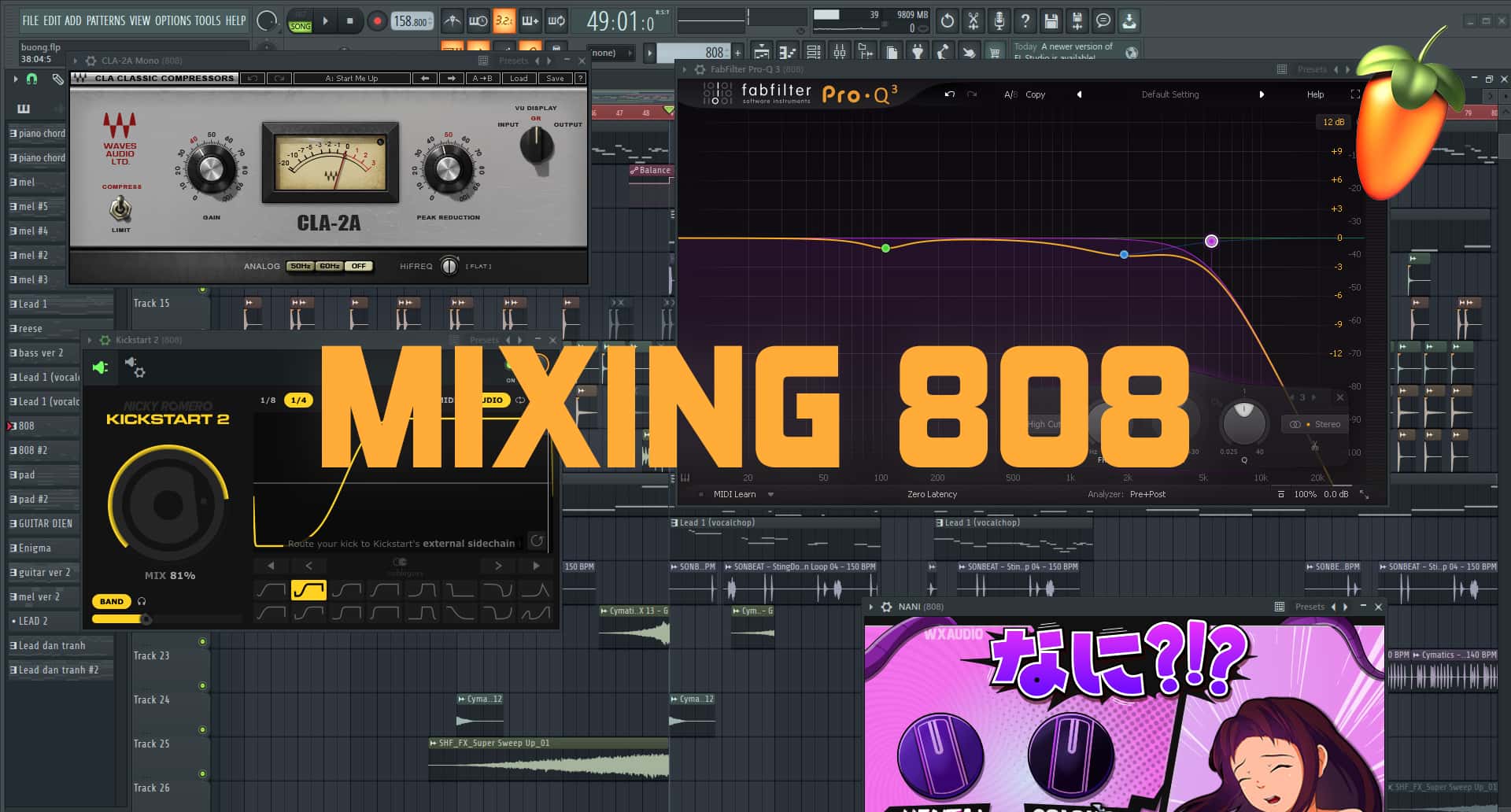Stop playback with the stop button
The image size is (1511, 812).
[x=350, y=21]
